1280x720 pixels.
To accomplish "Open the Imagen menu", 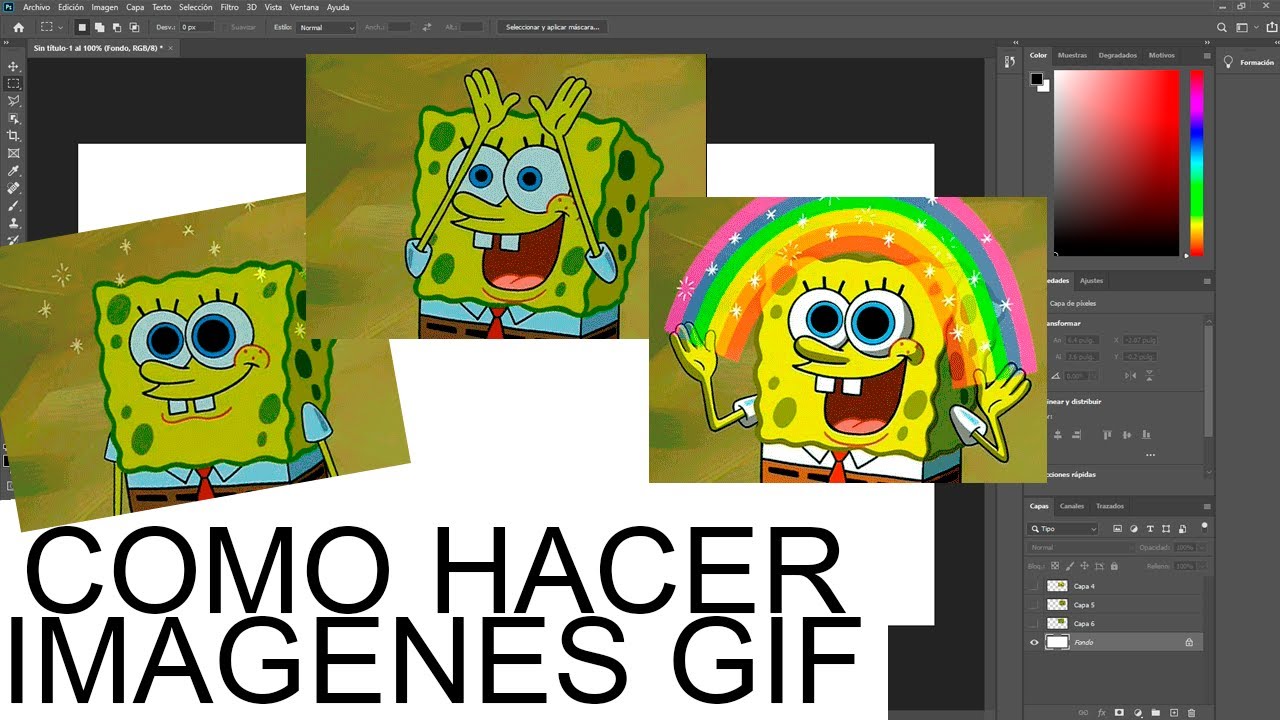I will (104, 7).
